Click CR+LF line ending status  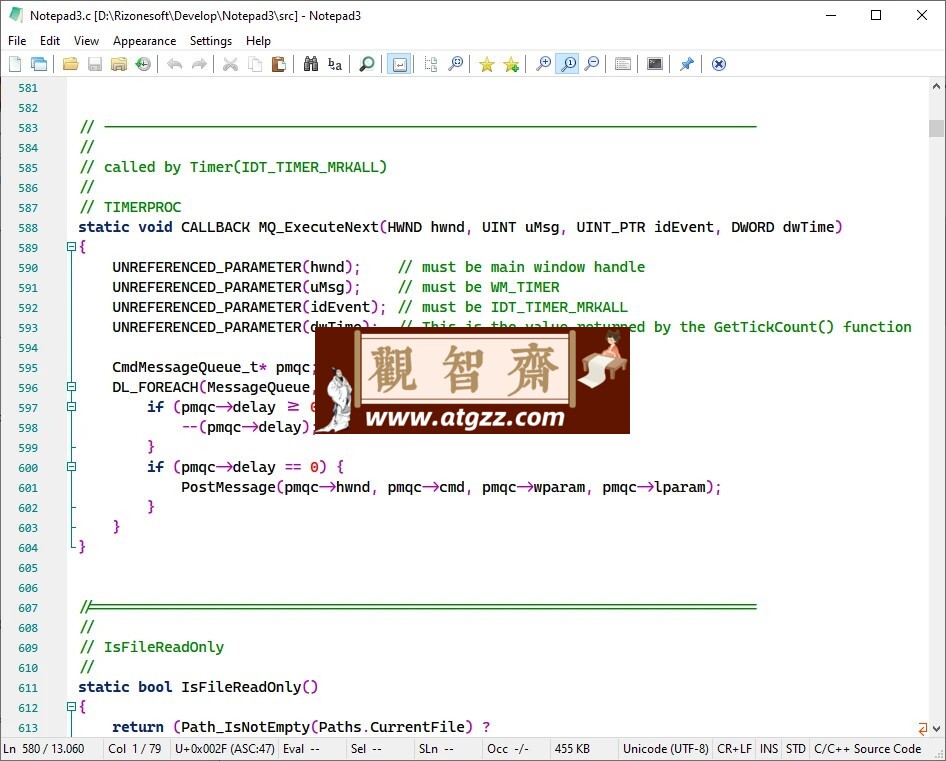[x=734, y=749]
